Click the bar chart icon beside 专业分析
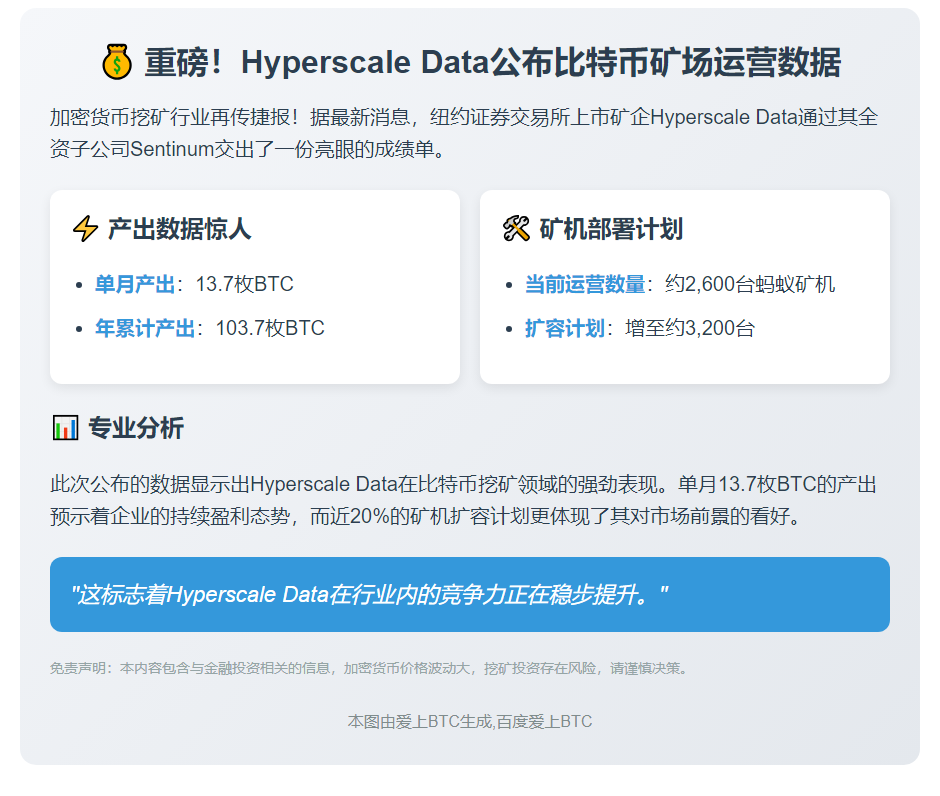This screenshot has width=940, height=796. point(65,427)
